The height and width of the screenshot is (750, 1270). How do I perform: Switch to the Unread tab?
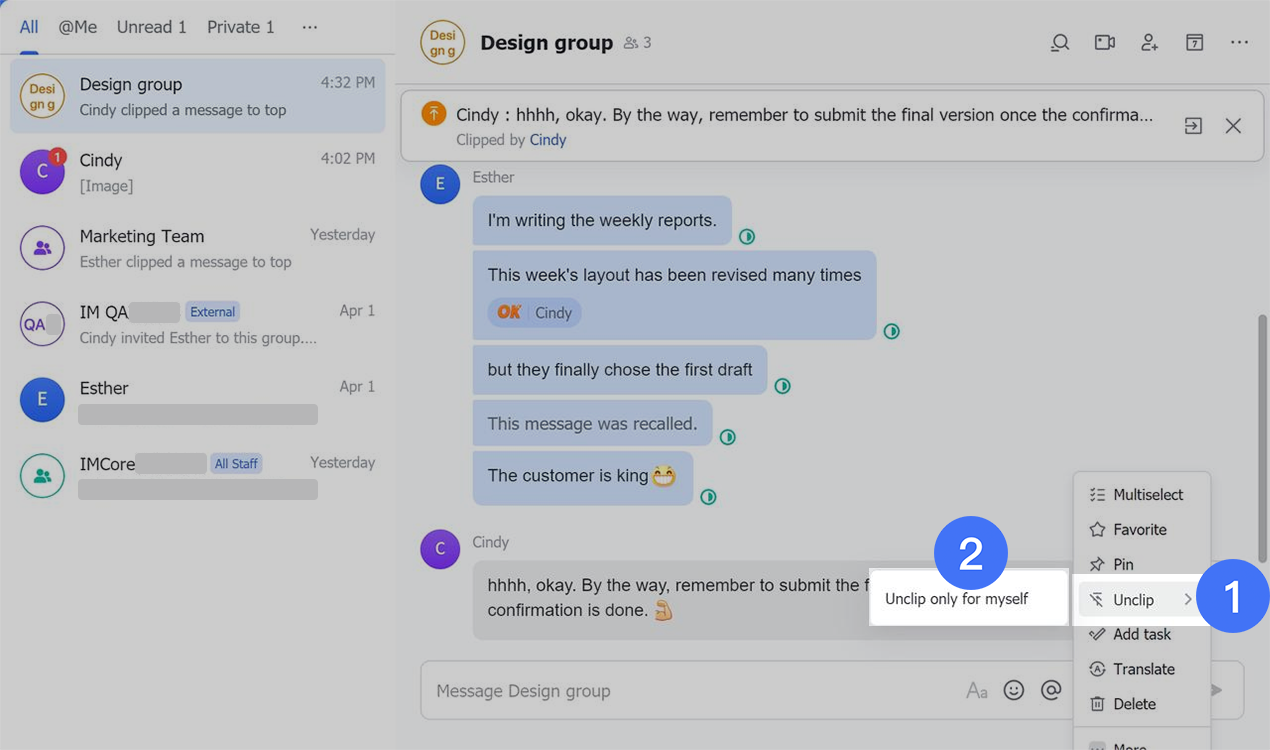[x=151, y=27]
